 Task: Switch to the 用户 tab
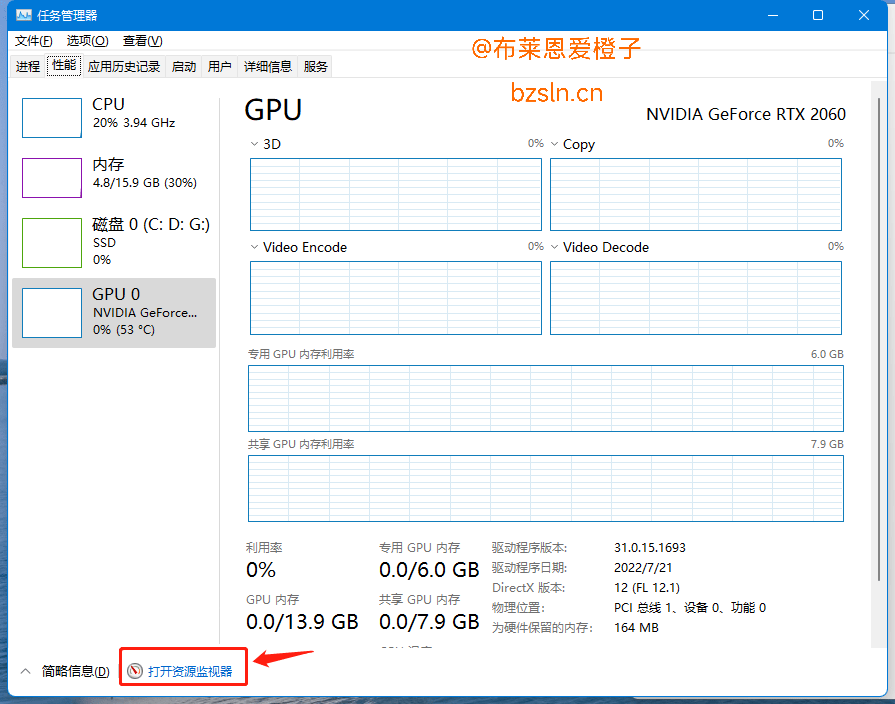coord(220,66)
